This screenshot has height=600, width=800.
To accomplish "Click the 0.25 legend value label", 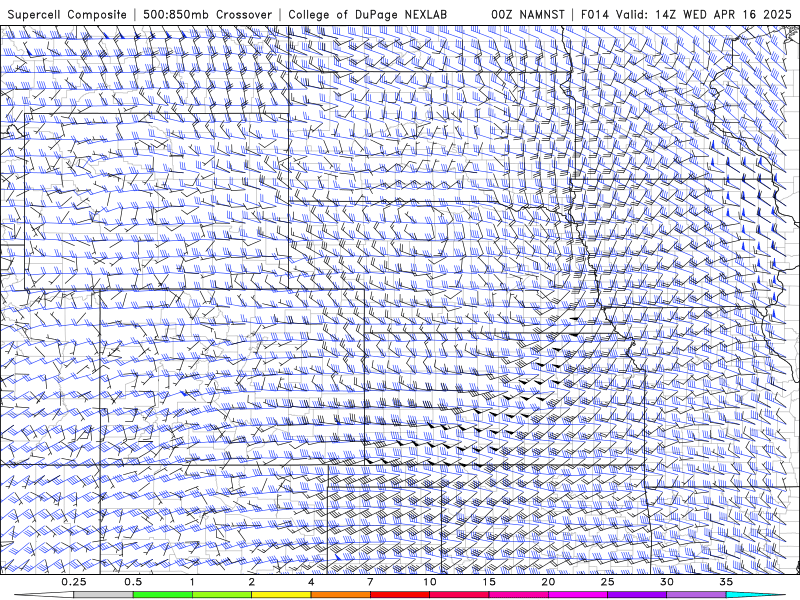I will (74, 582).
